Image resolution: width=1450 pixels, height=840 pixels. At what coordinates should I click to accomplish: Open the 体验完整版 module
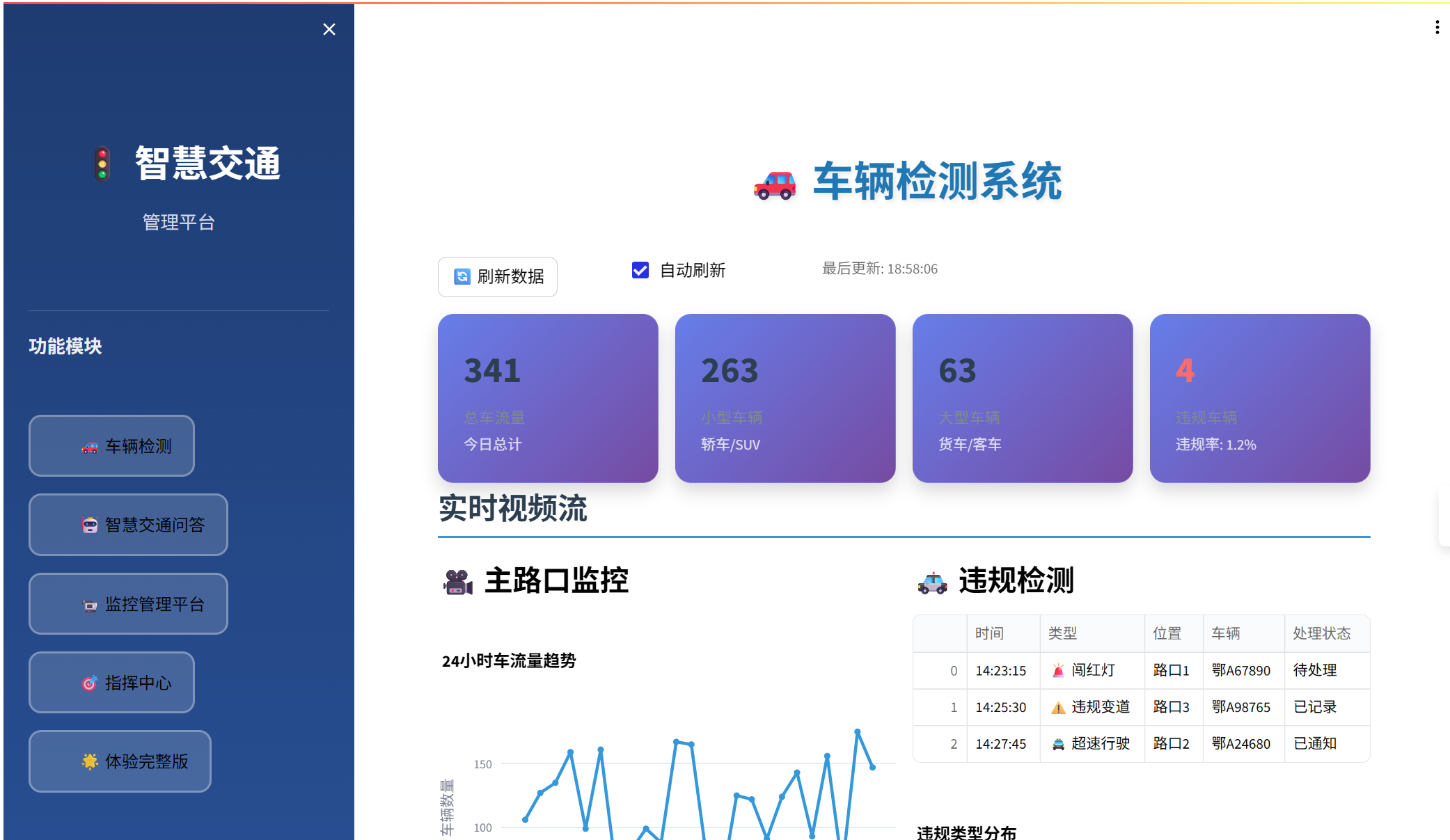pyautogui.click(x=120, y=761)
